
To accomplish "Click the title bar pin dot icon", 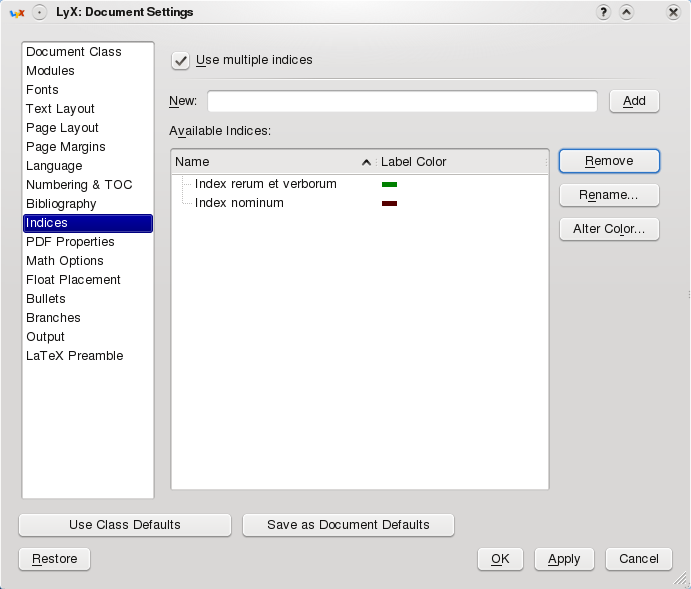I will [39, 12].
